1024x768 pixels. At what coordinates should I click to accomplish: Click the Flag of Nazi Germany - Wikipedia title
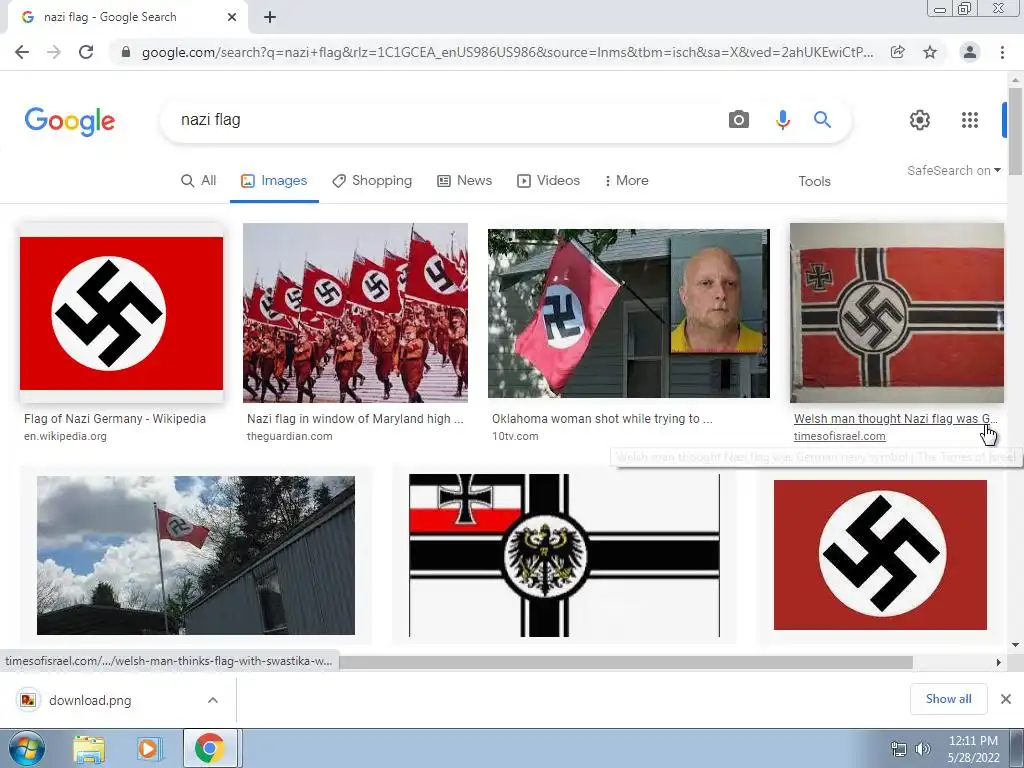tap(115, 419)
